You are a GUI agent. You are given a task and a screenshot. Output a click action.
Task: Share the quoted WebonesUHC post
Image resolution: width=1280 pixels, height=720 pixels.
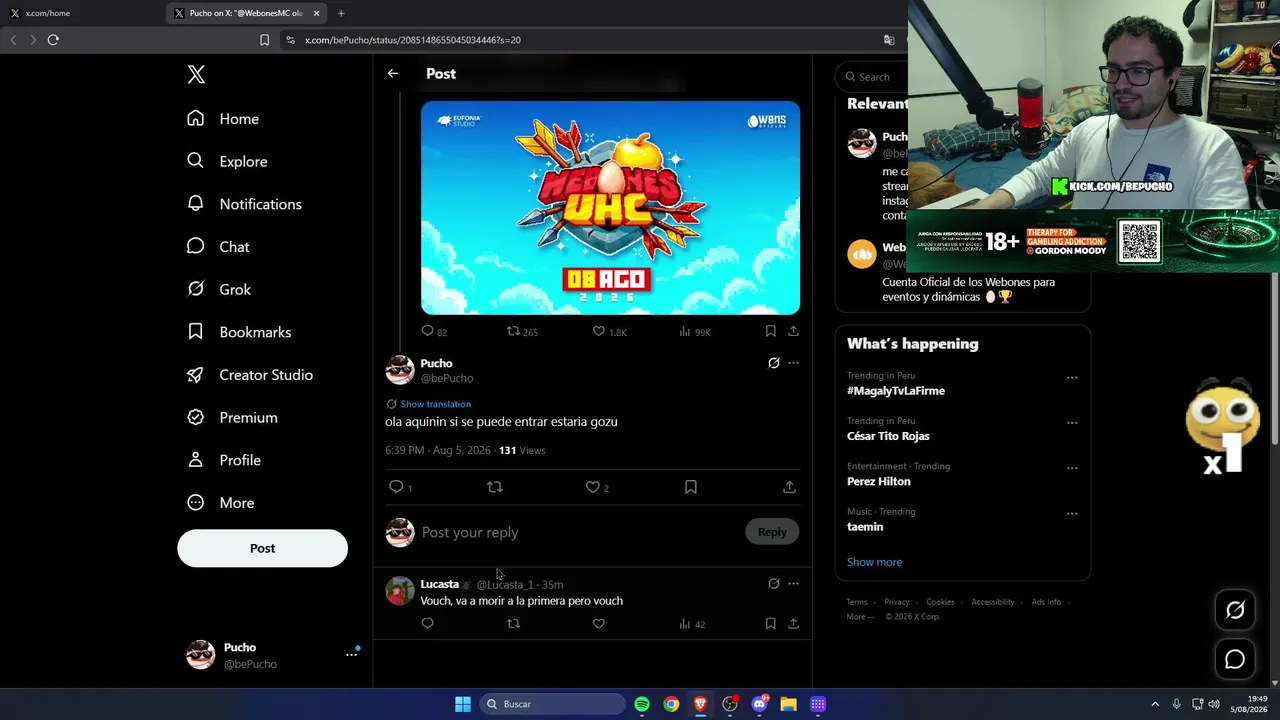pos(793,331)
